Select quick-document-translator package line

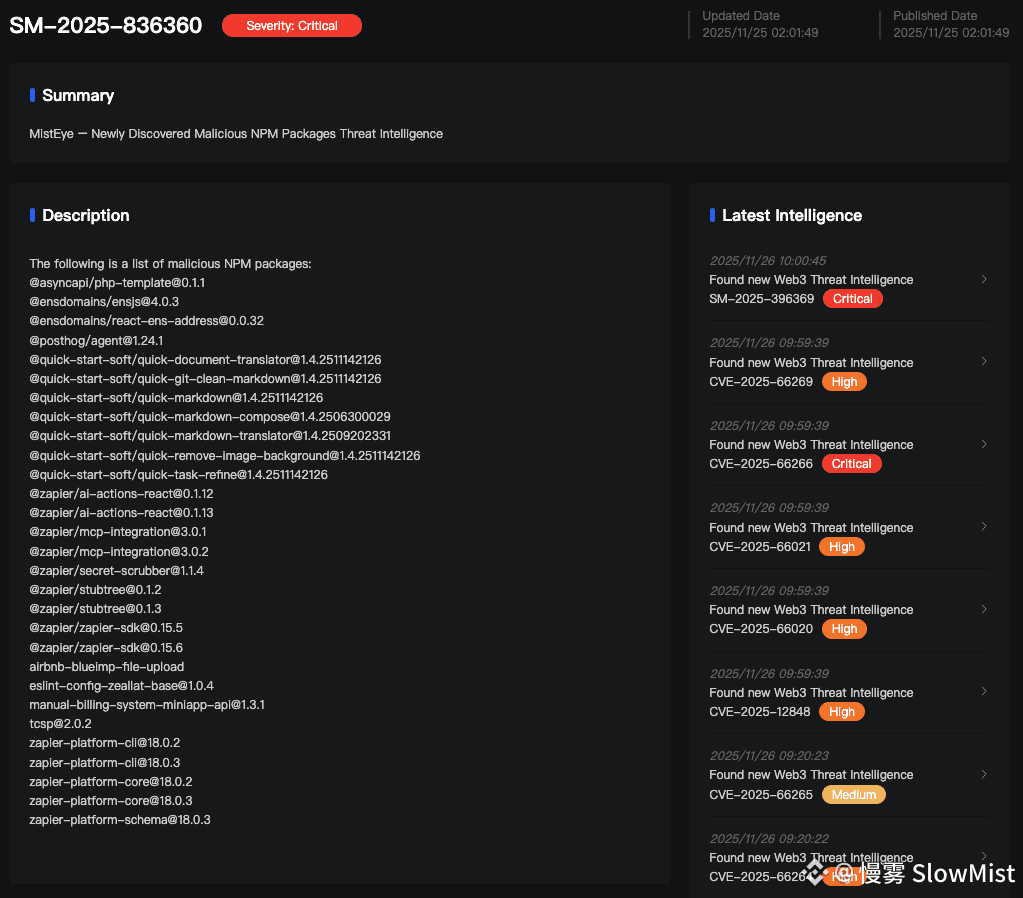click(x=206, y=360)
